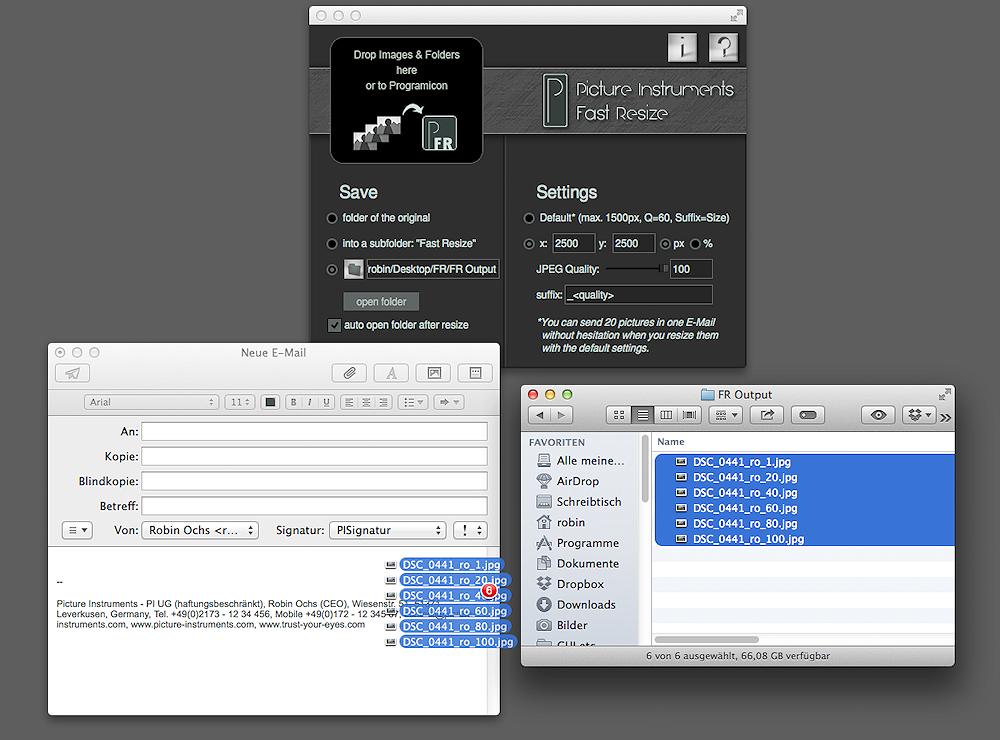
Task: Click the Drop Images & Folders drop zone
Action: coord(406,100)
